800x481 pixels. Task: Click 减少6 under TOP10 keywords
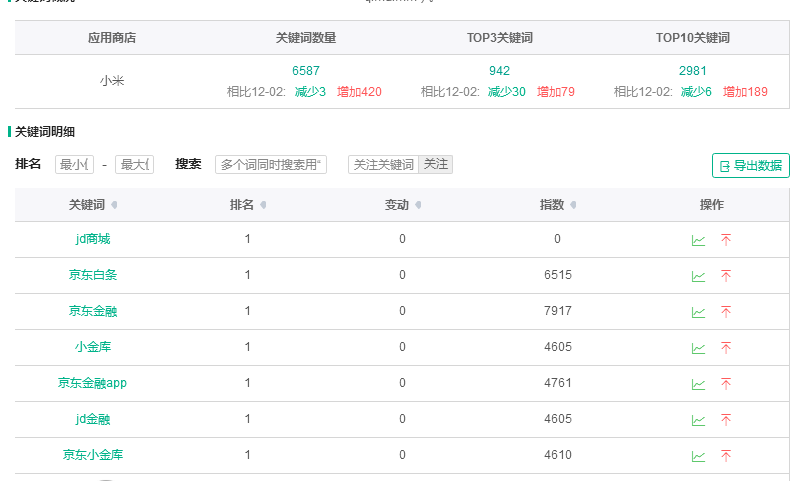point(696,92)
